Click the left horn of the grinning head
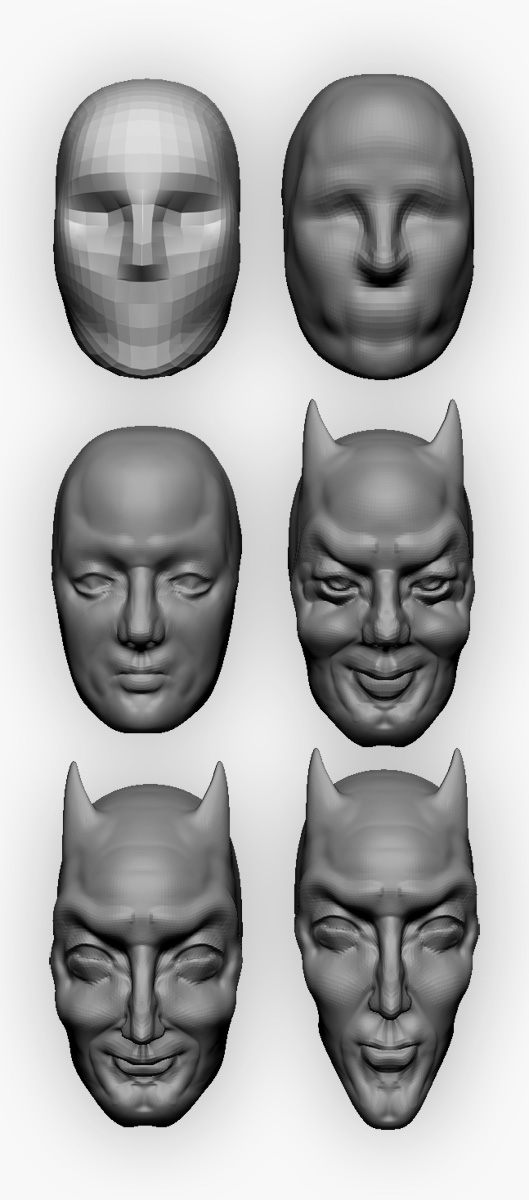The image size is (529, 1200). (x=316, y=430)
